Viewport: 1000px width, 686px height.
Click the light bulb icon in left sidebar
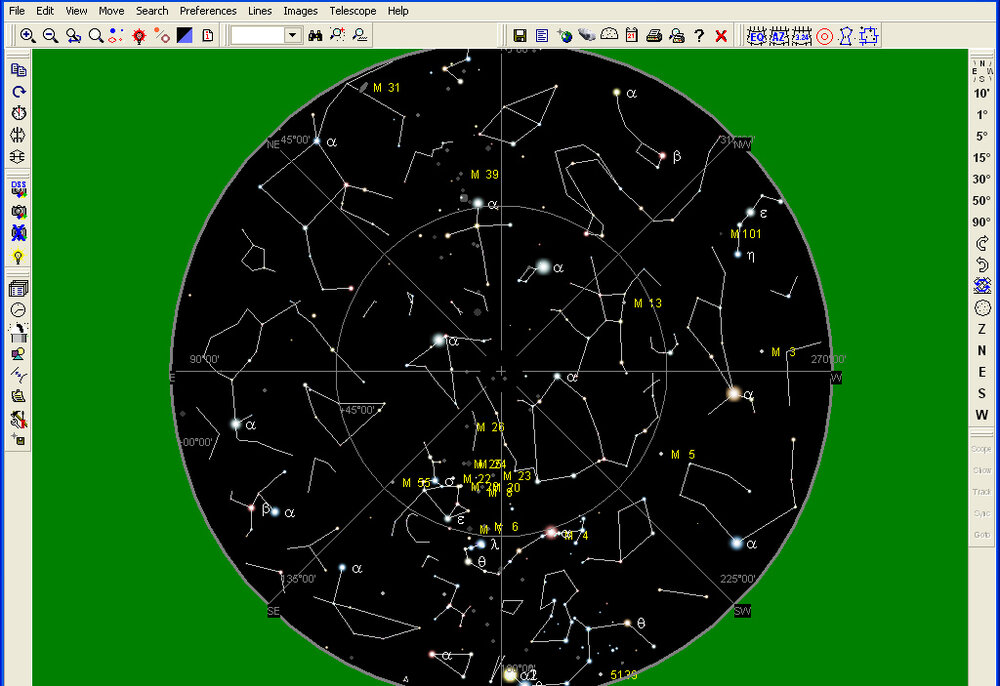(x=18, y=256)
